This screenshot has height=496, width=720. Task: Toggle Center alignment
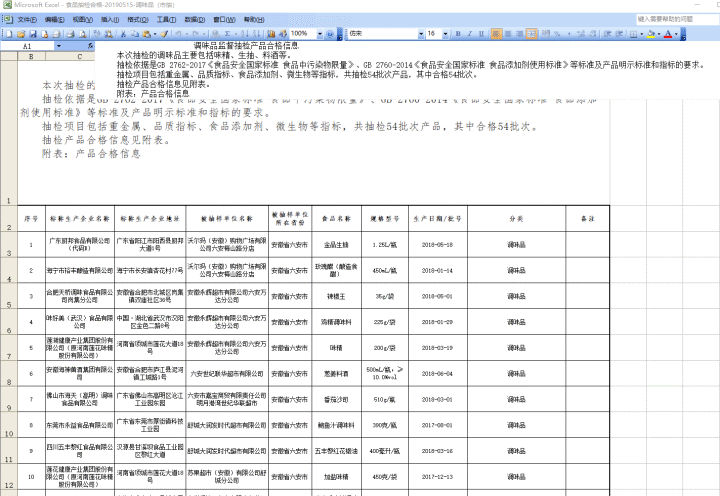(508, 34)
